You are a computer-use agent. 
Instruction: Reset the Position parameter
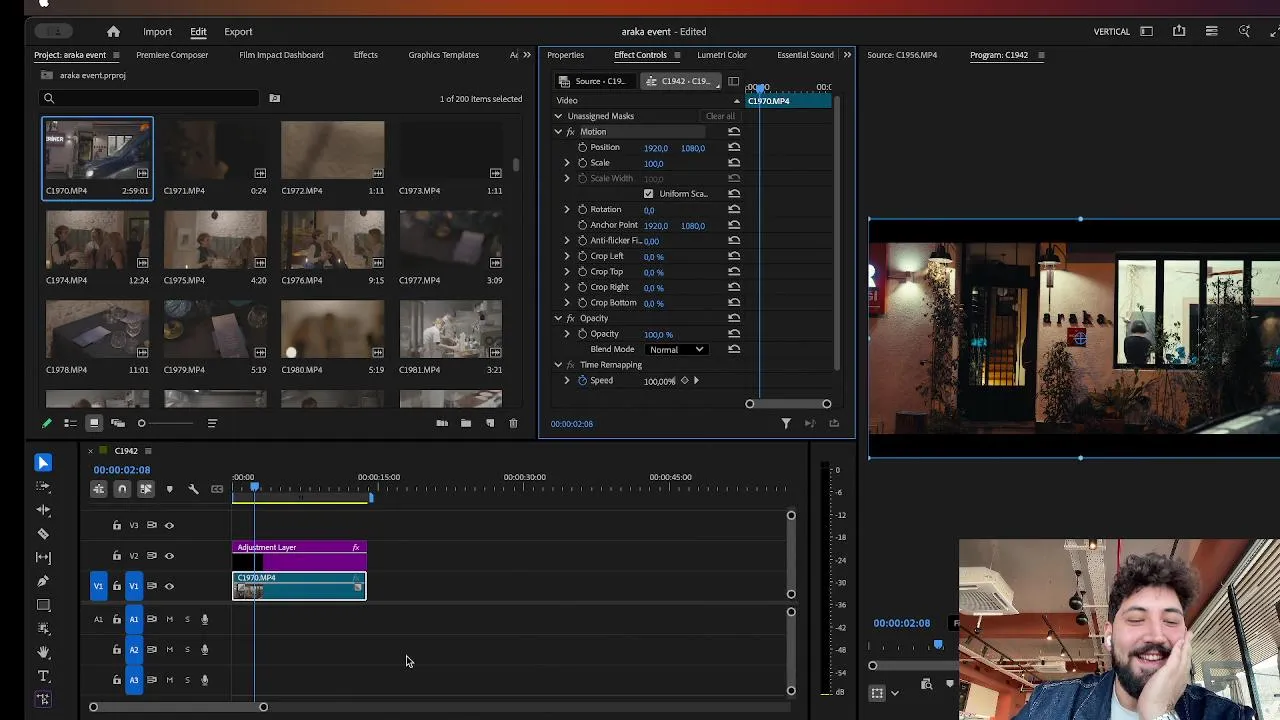[734, 148]
